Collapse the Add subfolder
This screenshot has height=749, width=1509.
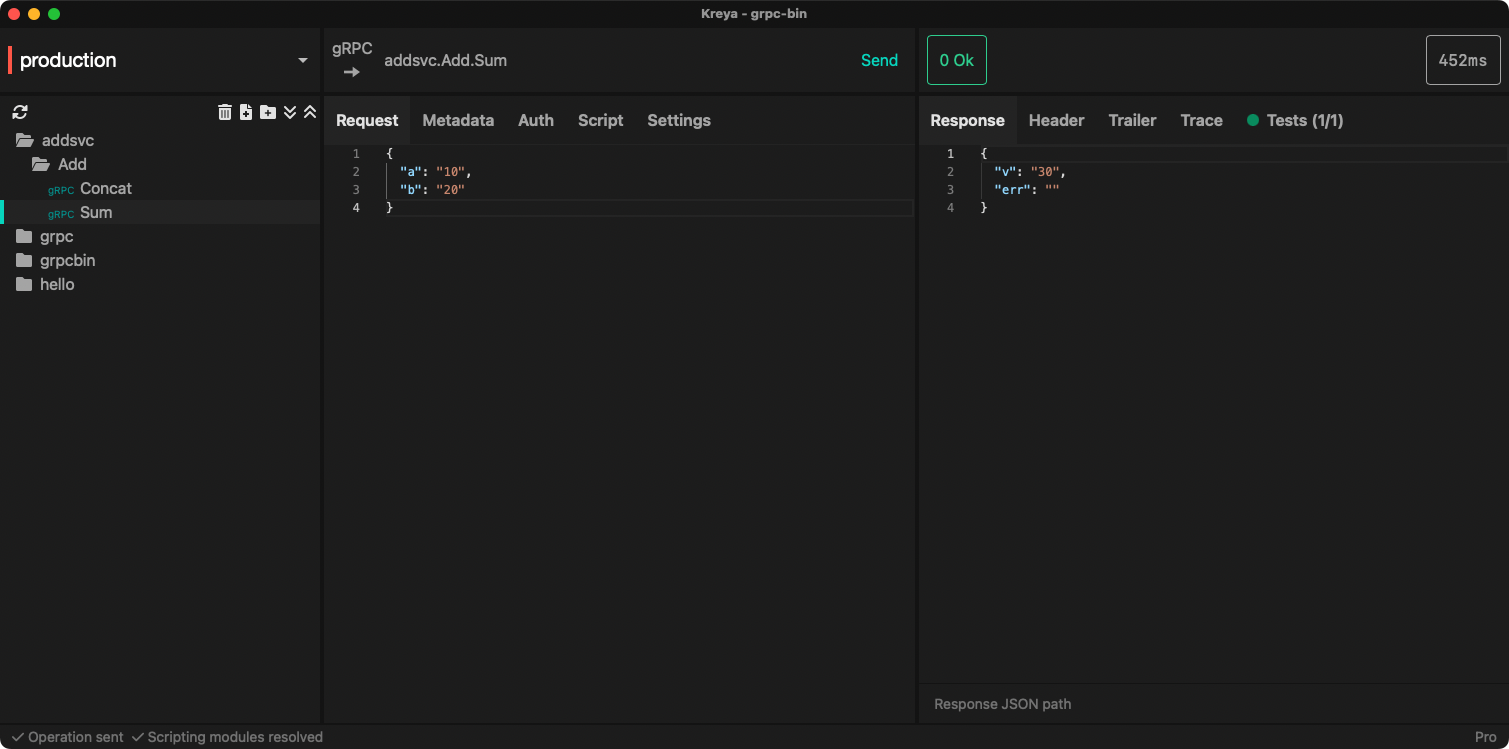160,164
